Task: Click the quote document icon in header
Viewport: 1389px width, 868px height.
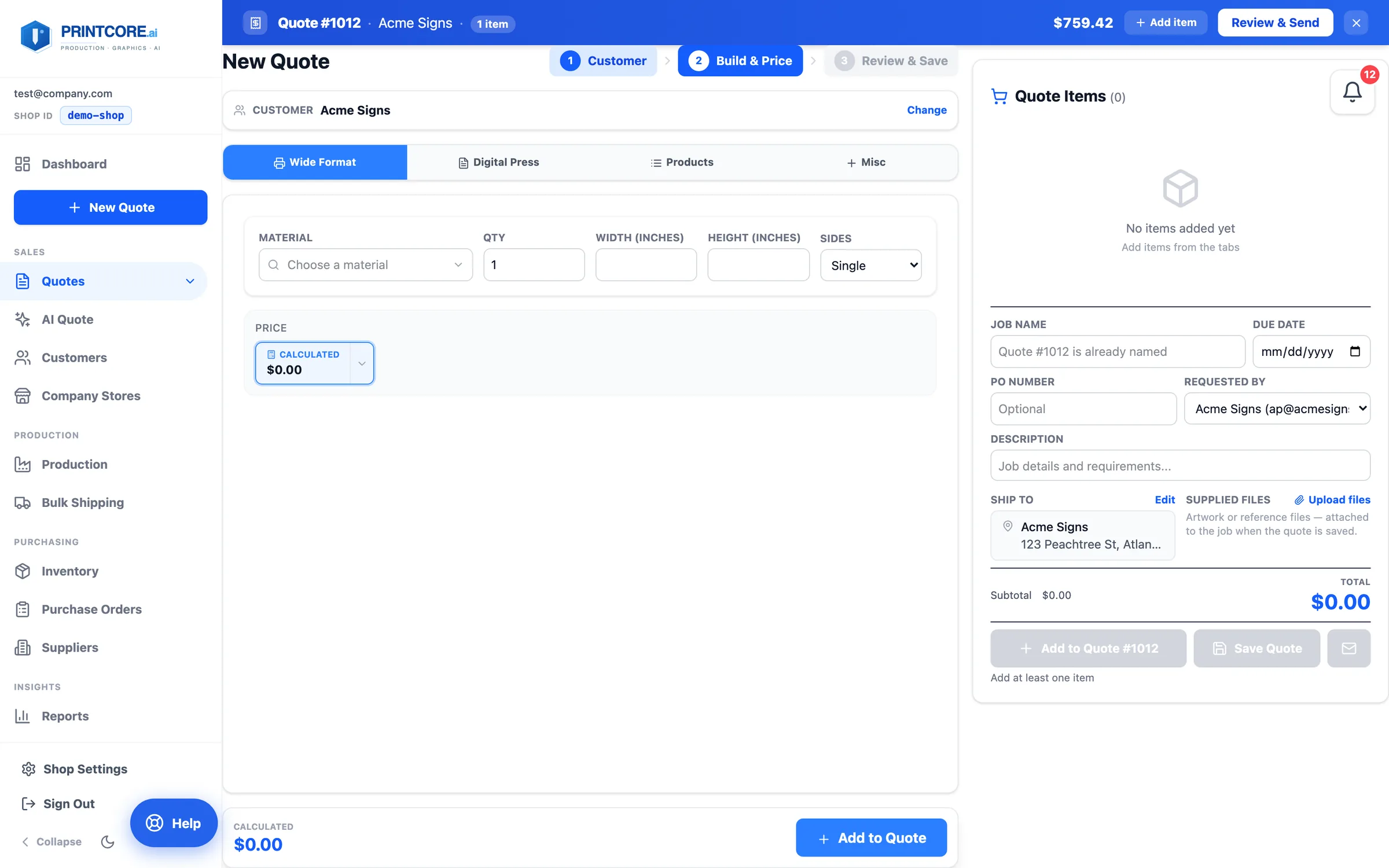Action: coord(255,23)
